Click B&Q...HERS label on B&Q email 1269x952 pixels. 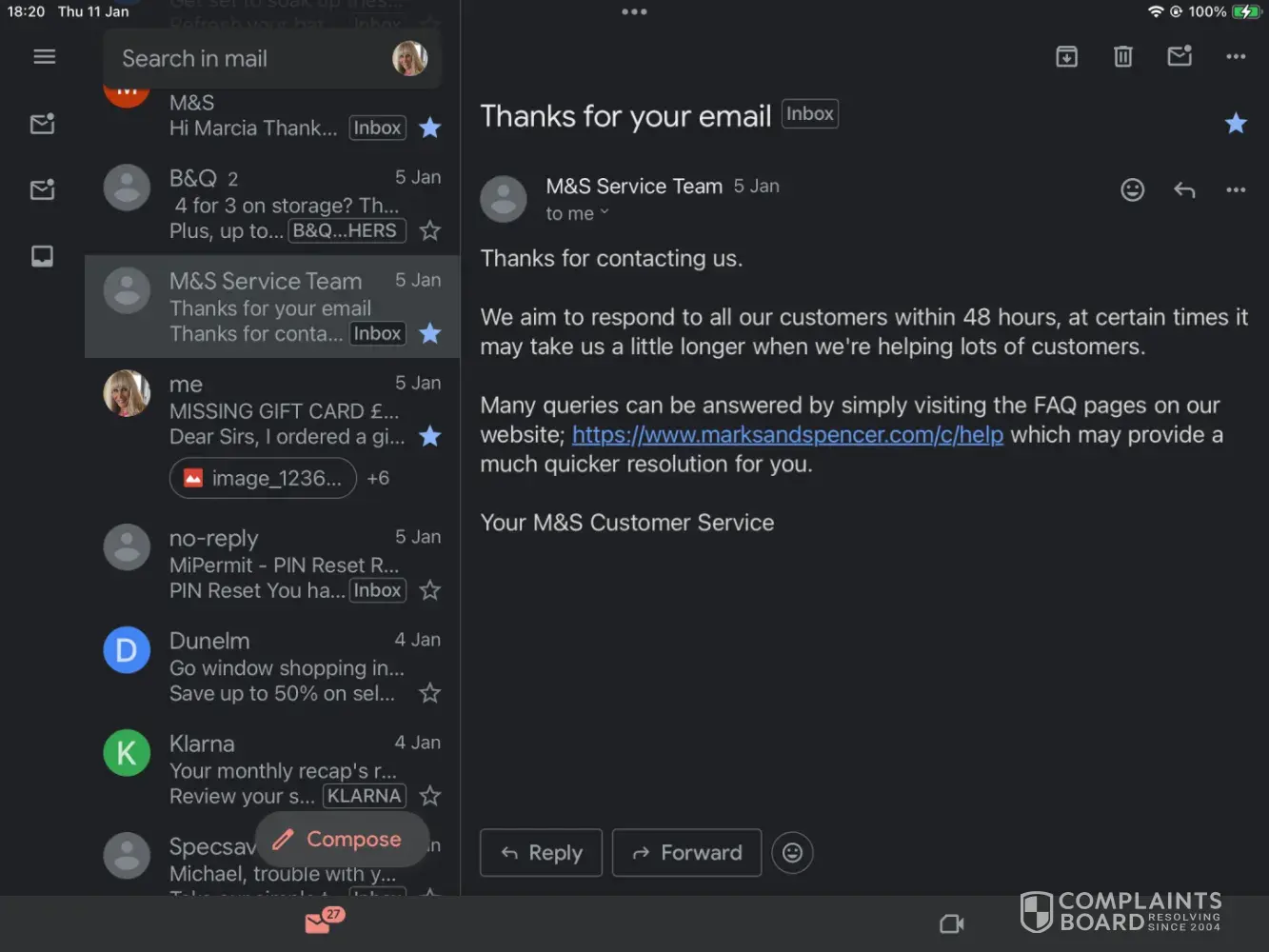[347, 230]
